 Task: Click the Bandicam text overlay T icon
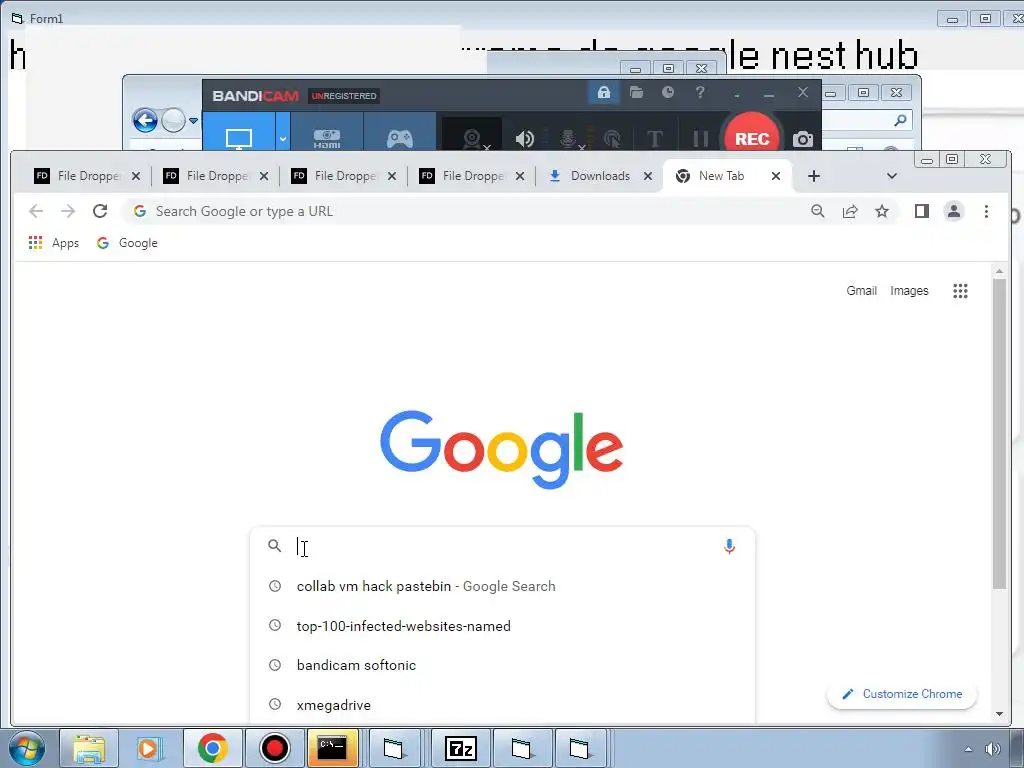click(x=655, y=138)
